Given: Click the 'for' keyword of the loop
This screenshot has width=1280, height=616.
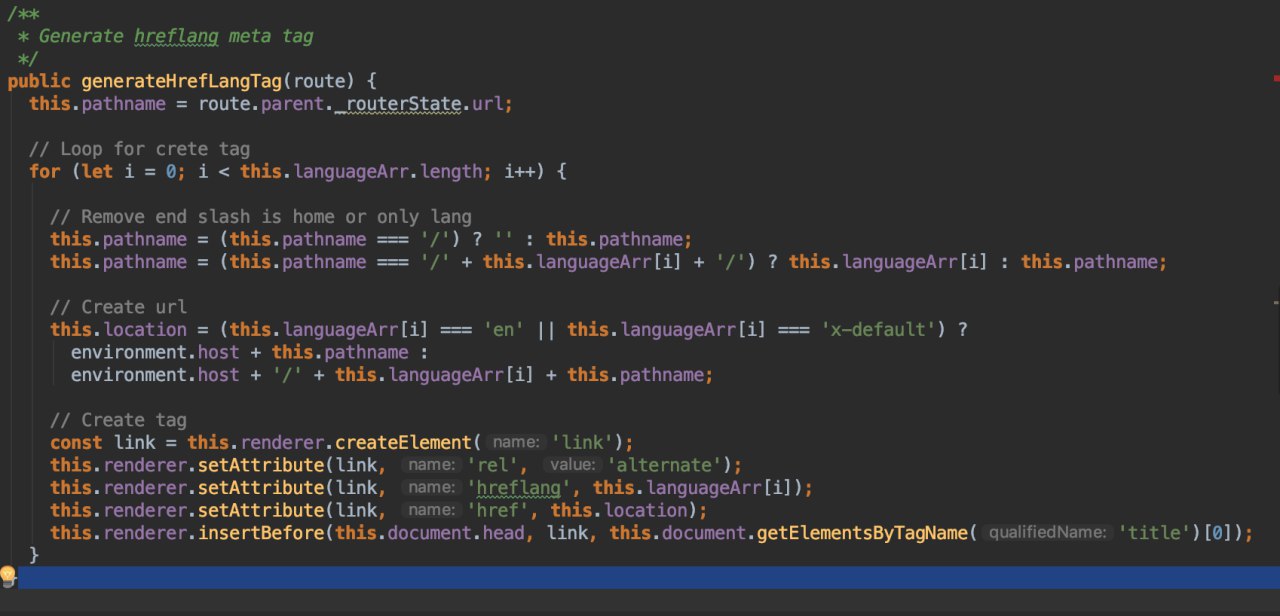Looking at the screenshot, I should 44,172.
